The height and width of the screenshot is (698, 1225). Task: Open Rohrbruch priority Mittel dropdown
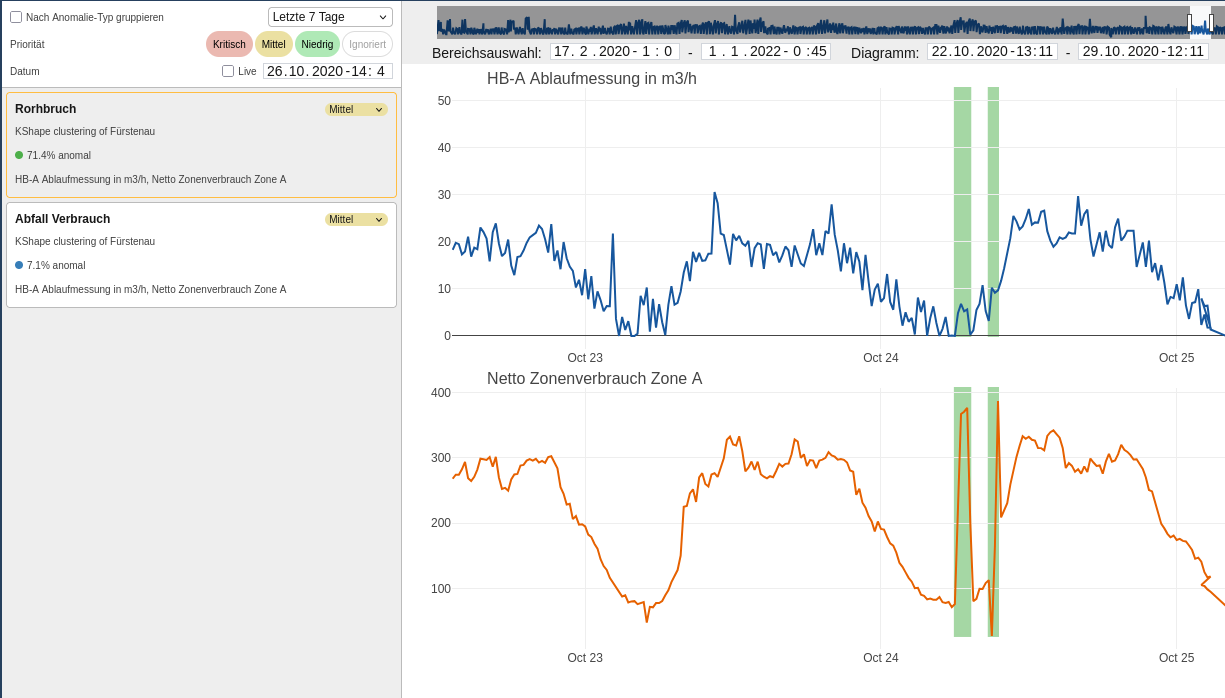(x=356, y=109)
